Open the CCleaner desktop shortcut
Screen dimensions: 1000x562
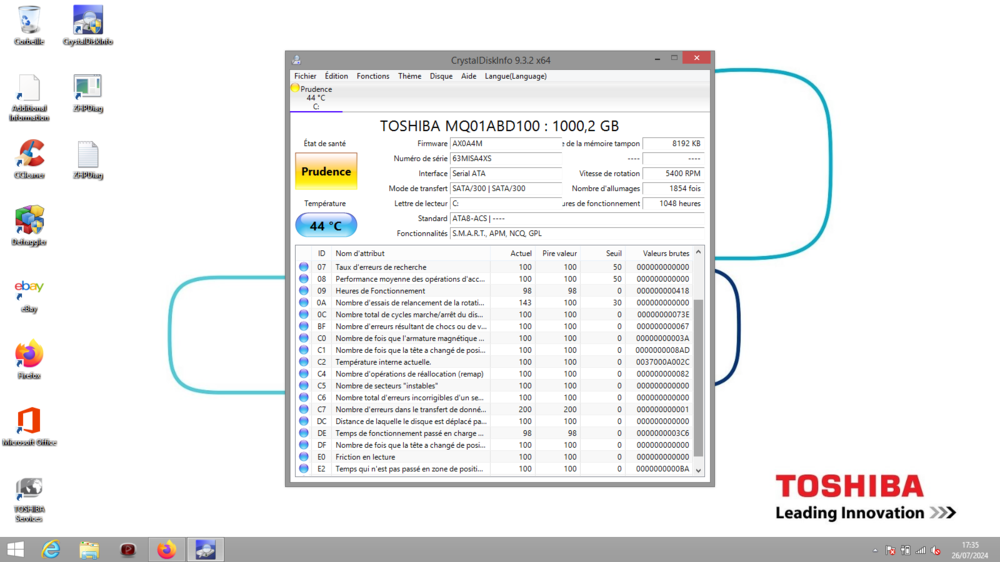click(x=30, y=155)
